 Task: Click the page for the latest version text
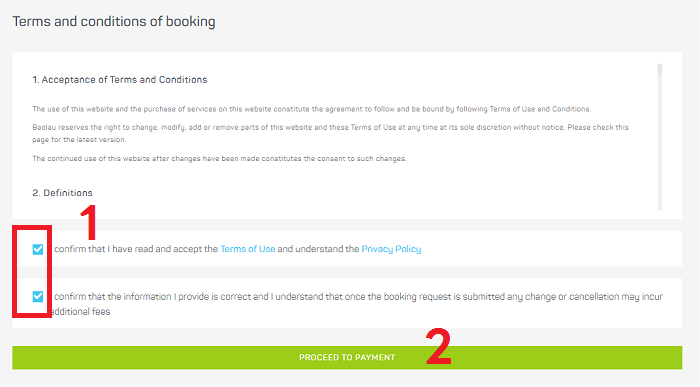[x=79, y=140]
